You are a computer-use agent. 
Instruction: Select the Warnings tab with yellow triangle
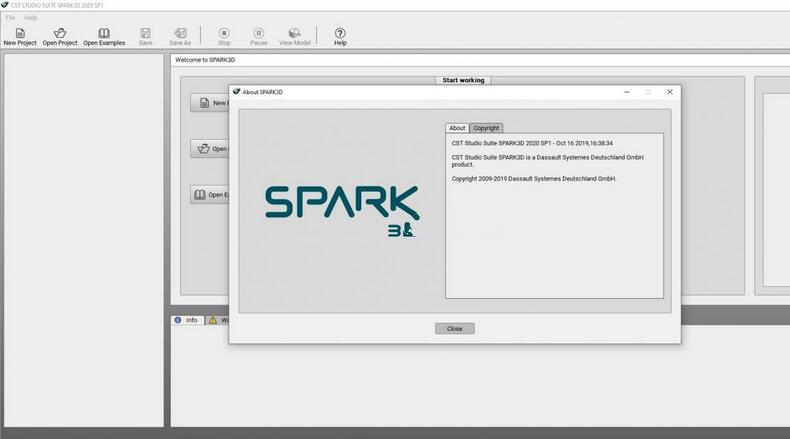click(x=218, y=320)
